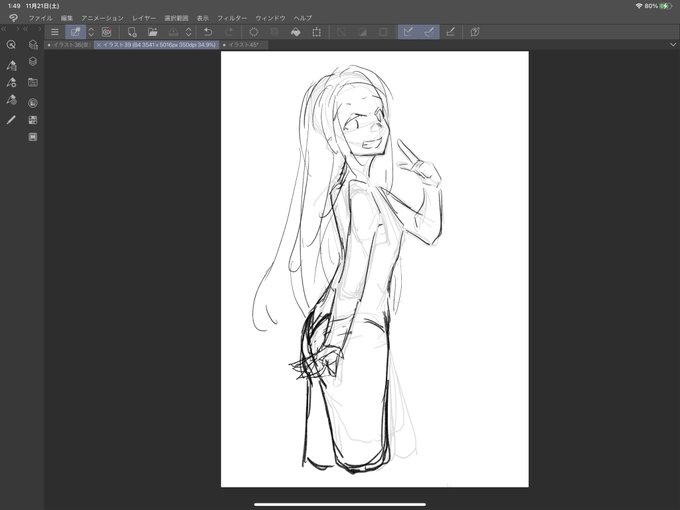Screen dimensions: 680x510
Task: Click the Deselect icon
Action: [x=341, y=32]
